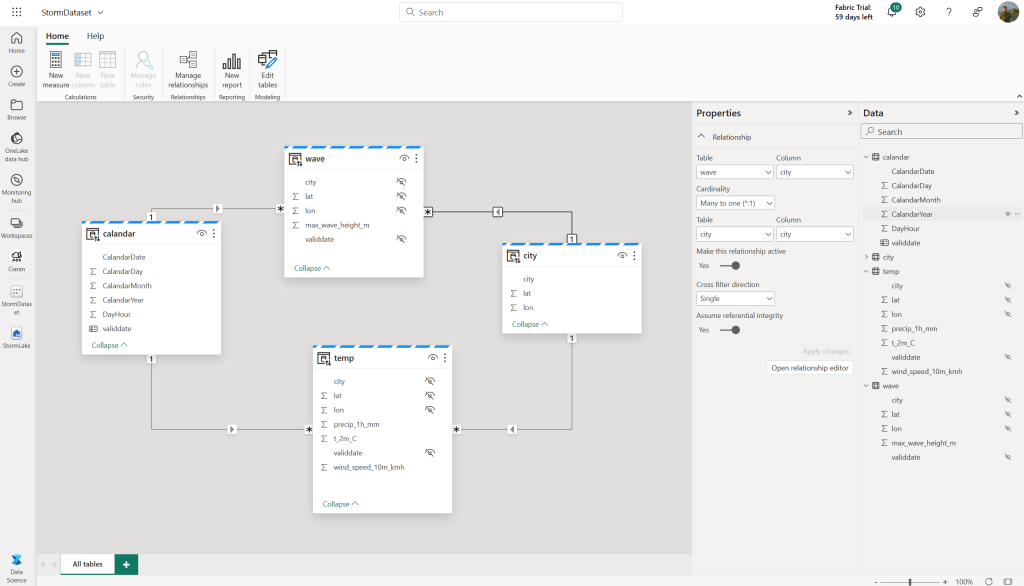Image resolution: width=1024 pixels, height=586 pixels.
Task: Collapse calandar table in Data pane
Action: [867, 157]
